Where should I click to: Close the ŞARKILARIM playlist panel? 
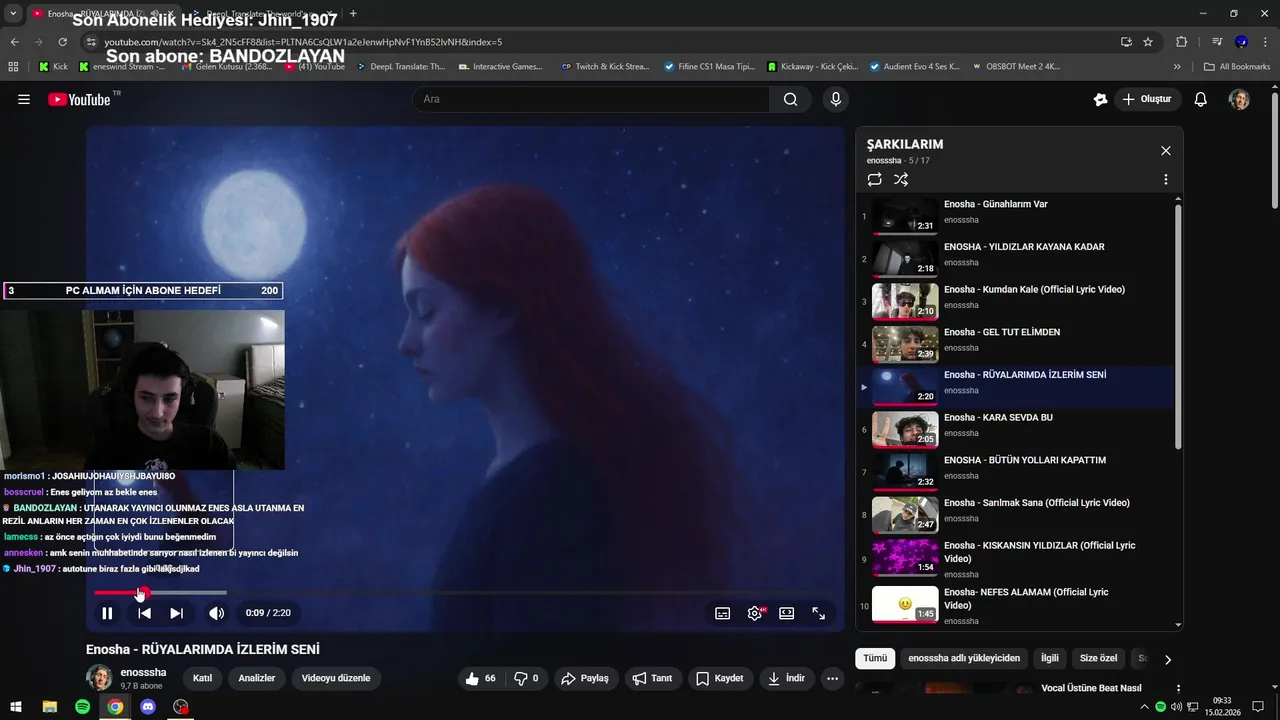click(x=1165, y=150)
